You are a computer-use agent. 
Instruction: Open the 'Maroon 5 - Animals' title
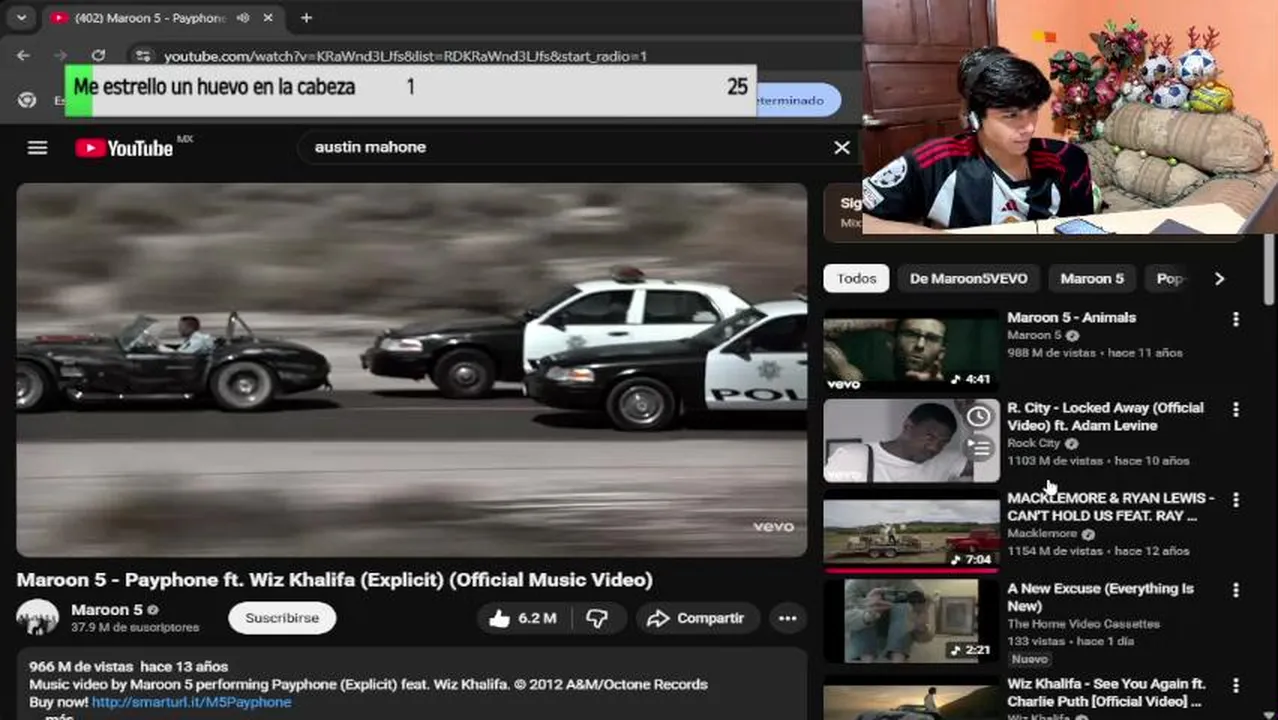[x=1071, y=317]
